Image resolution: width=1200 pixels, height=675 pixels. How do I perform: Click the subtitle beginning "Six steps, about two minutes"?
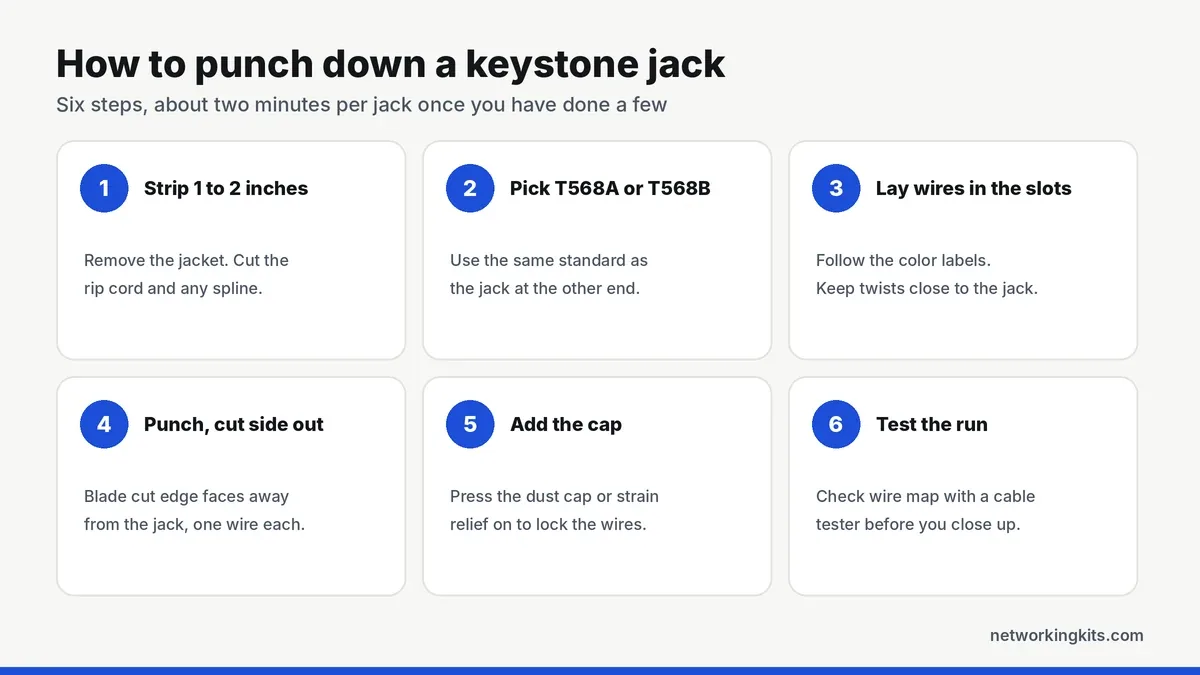tap(361, 104)
